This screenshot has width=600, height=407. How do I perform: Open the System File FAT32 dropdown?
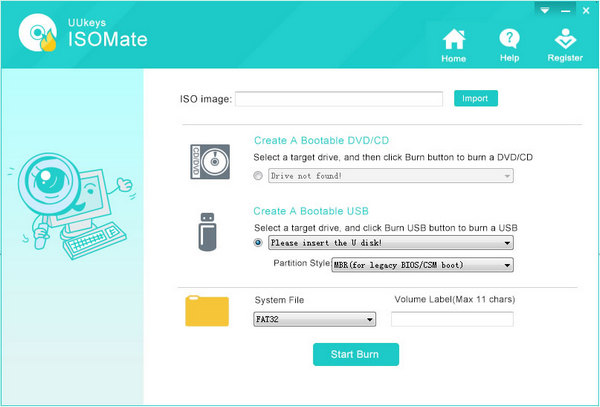pyautogui.click(x=315, y=319)
